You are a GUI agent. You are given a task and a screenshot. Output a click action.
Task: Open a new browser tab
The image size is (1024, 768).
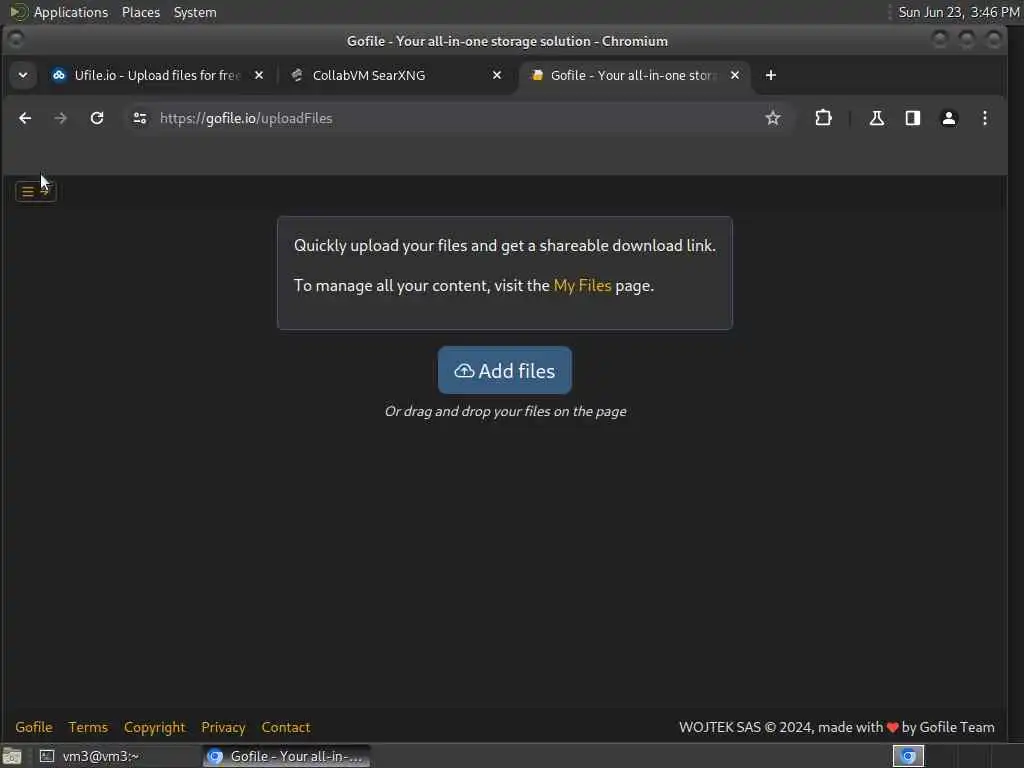(771, 75)
